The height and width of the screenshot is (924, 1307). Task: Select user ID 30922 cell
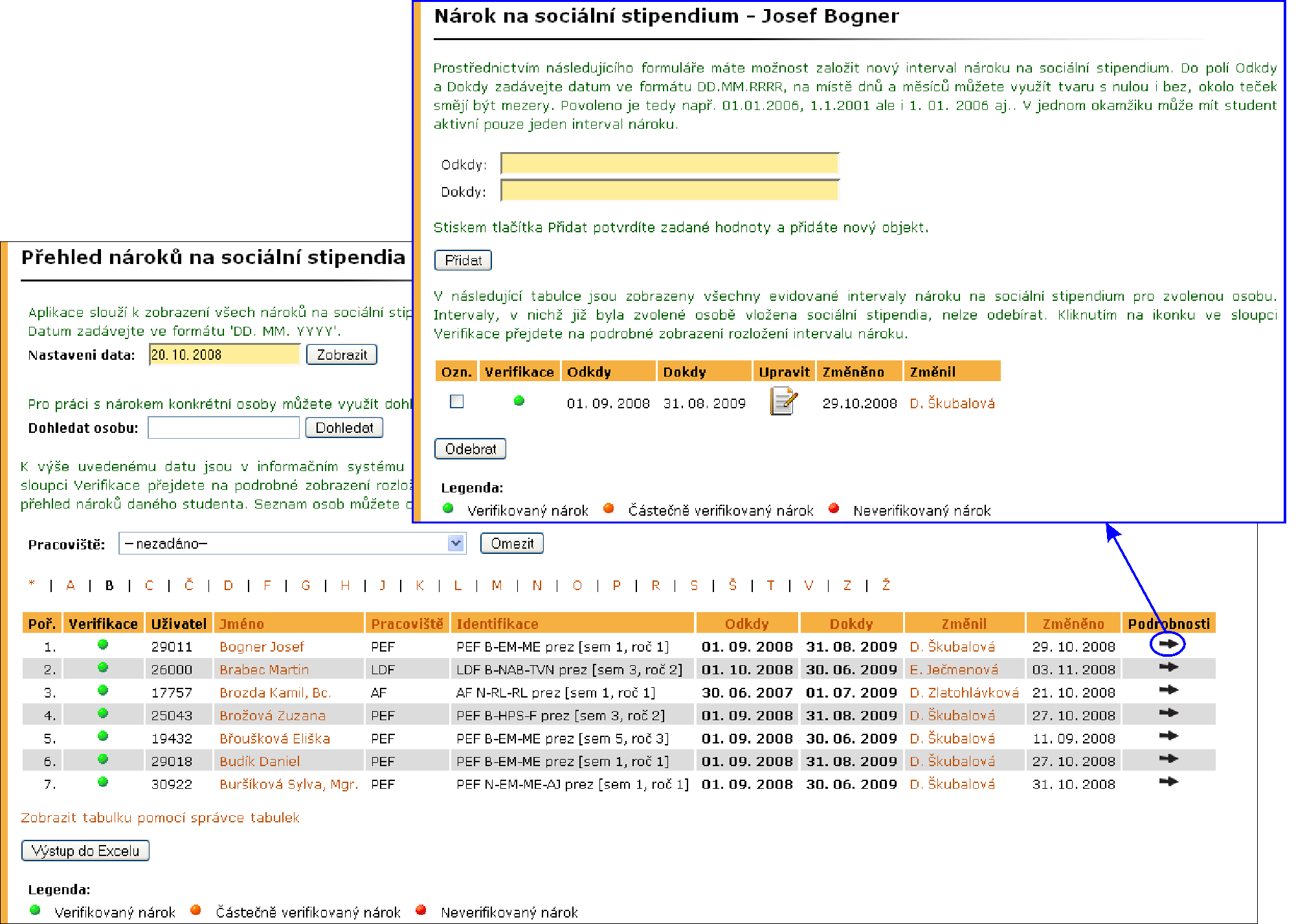(x=172, y=784)
